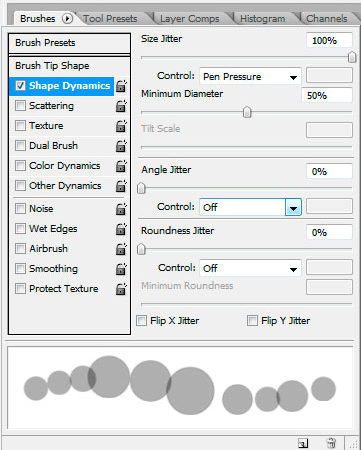The image size is (361, 450).
Task: Lock the Dual Brush setting
Action: pos(121,146)
